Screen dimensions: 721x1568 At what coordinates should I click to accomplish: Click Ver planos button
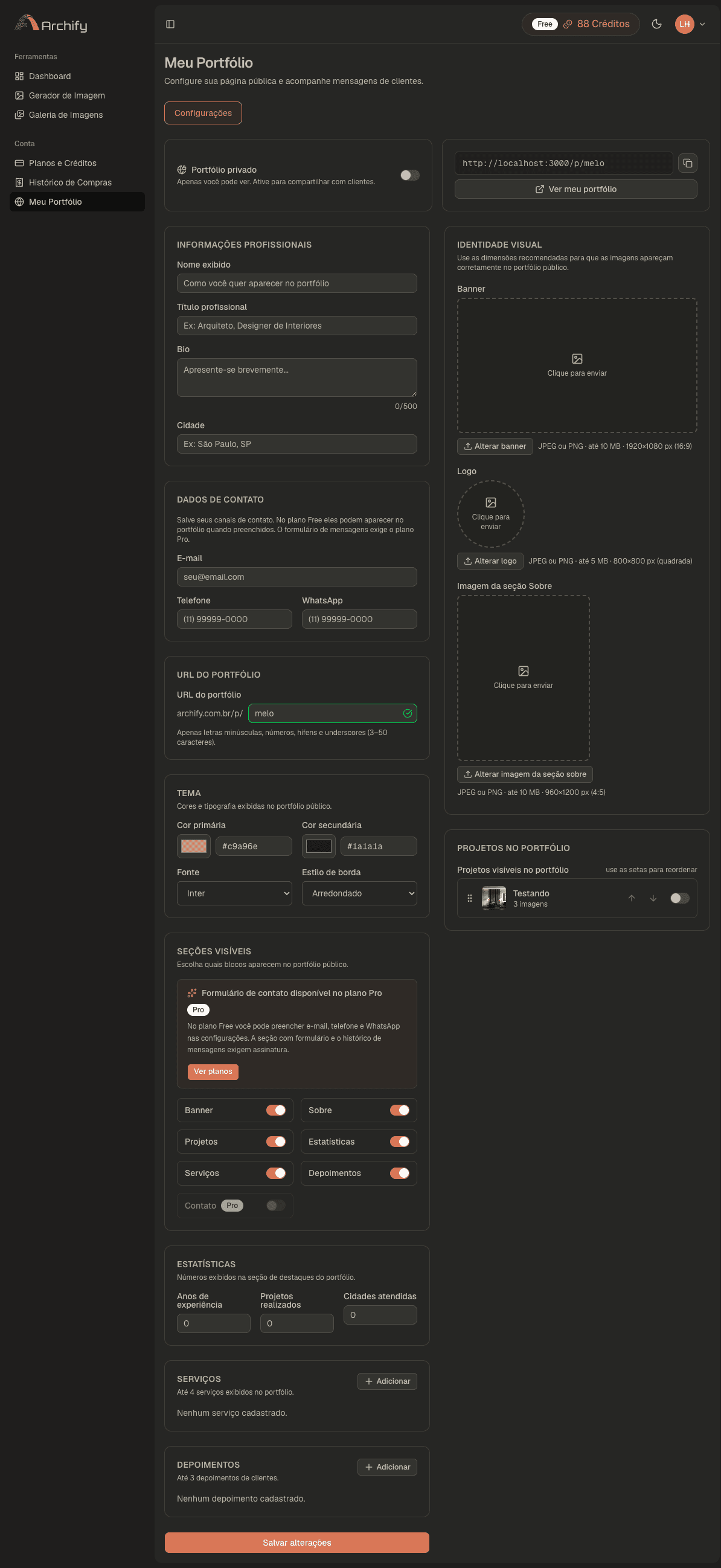pos(213,1072)
